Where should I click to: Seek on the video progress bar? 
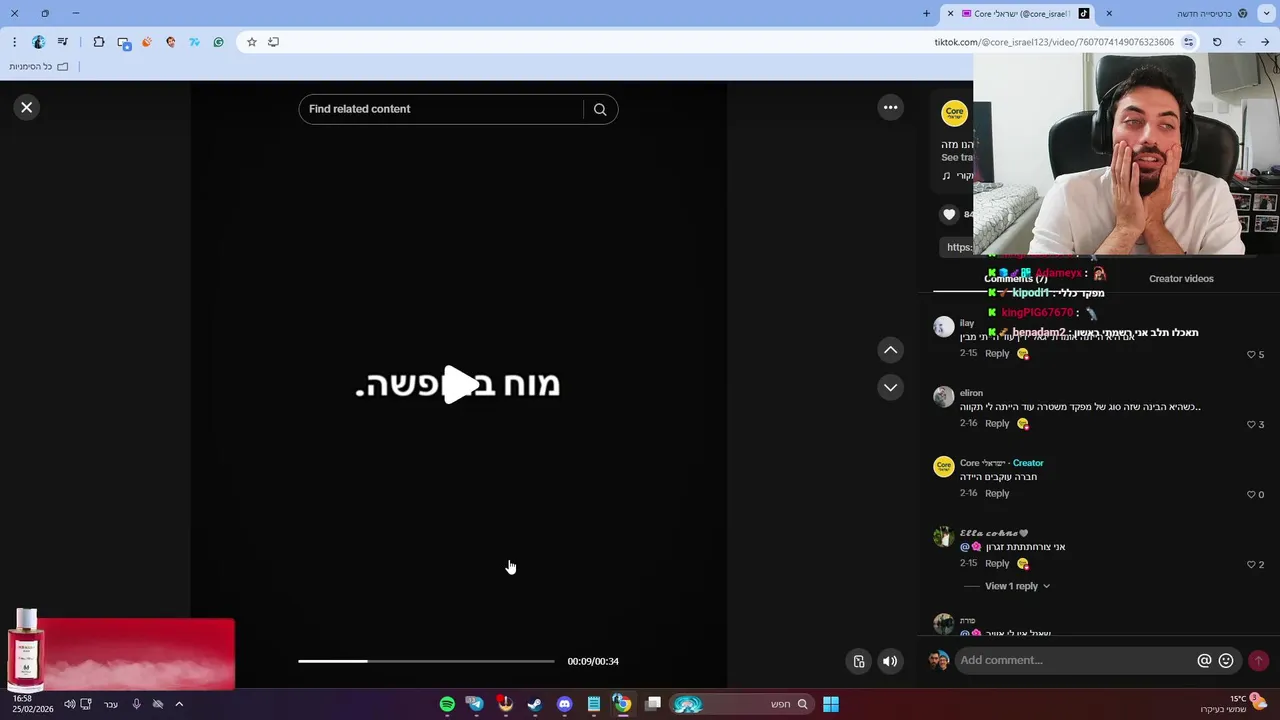(x=426, y=661)
